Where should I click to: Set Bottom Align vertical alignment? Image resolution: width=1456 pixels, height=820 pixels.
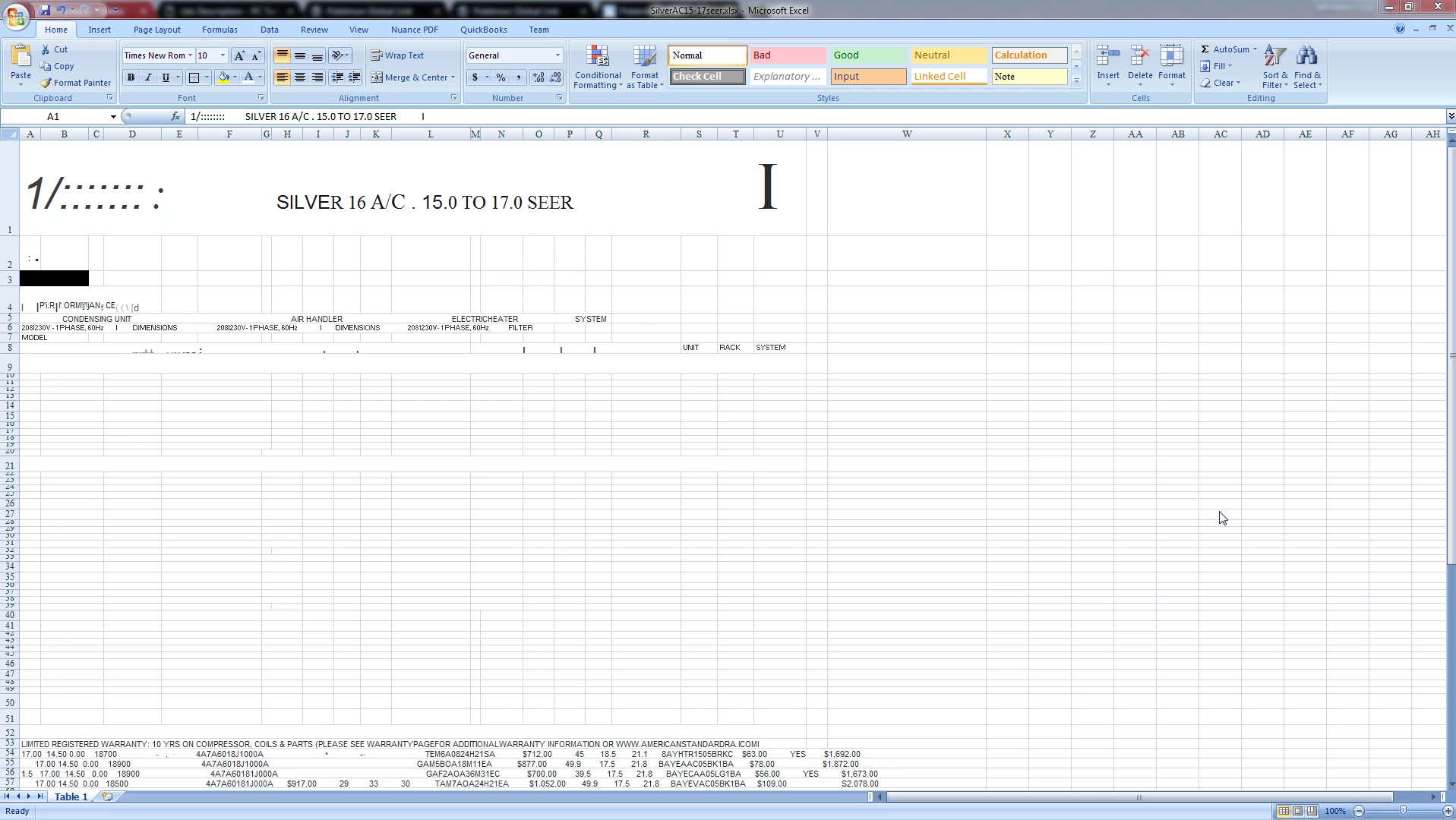pos(317,55)
